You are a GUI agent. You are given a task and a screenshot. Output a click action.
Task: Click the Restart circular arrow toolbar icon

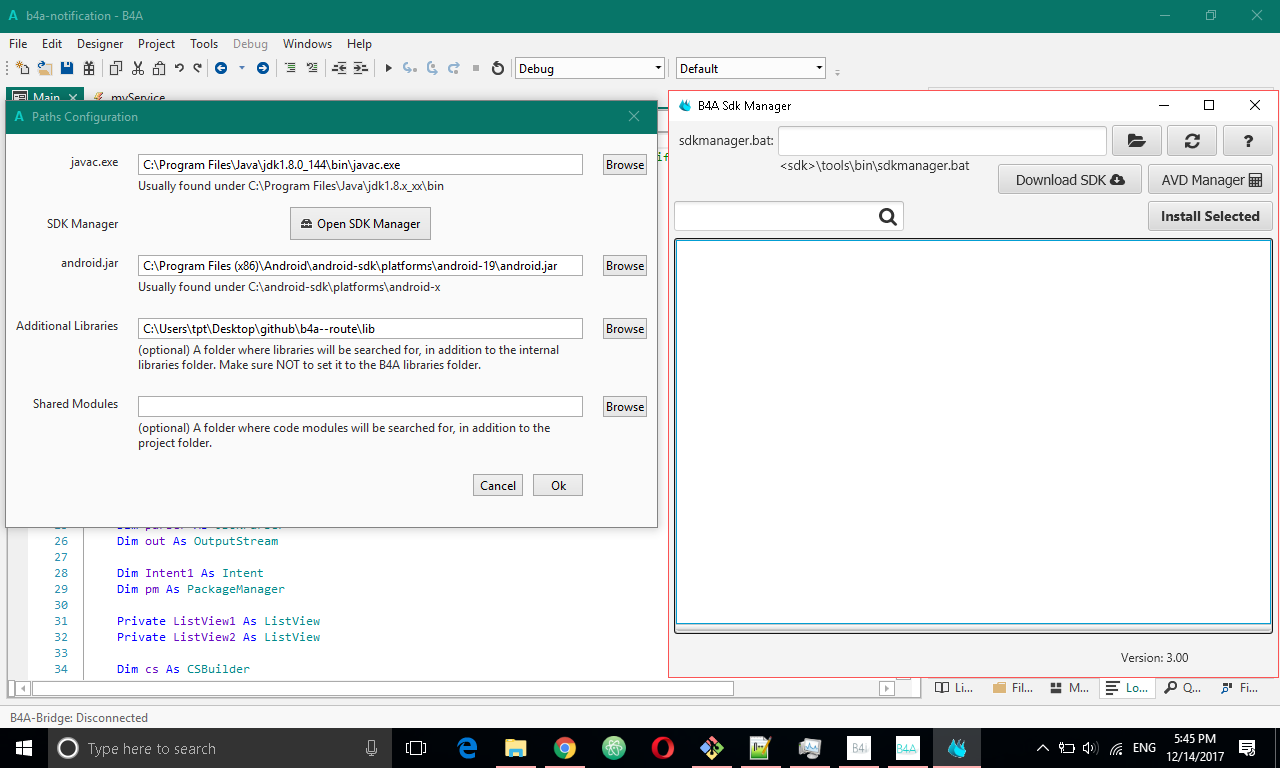(499, 68)
